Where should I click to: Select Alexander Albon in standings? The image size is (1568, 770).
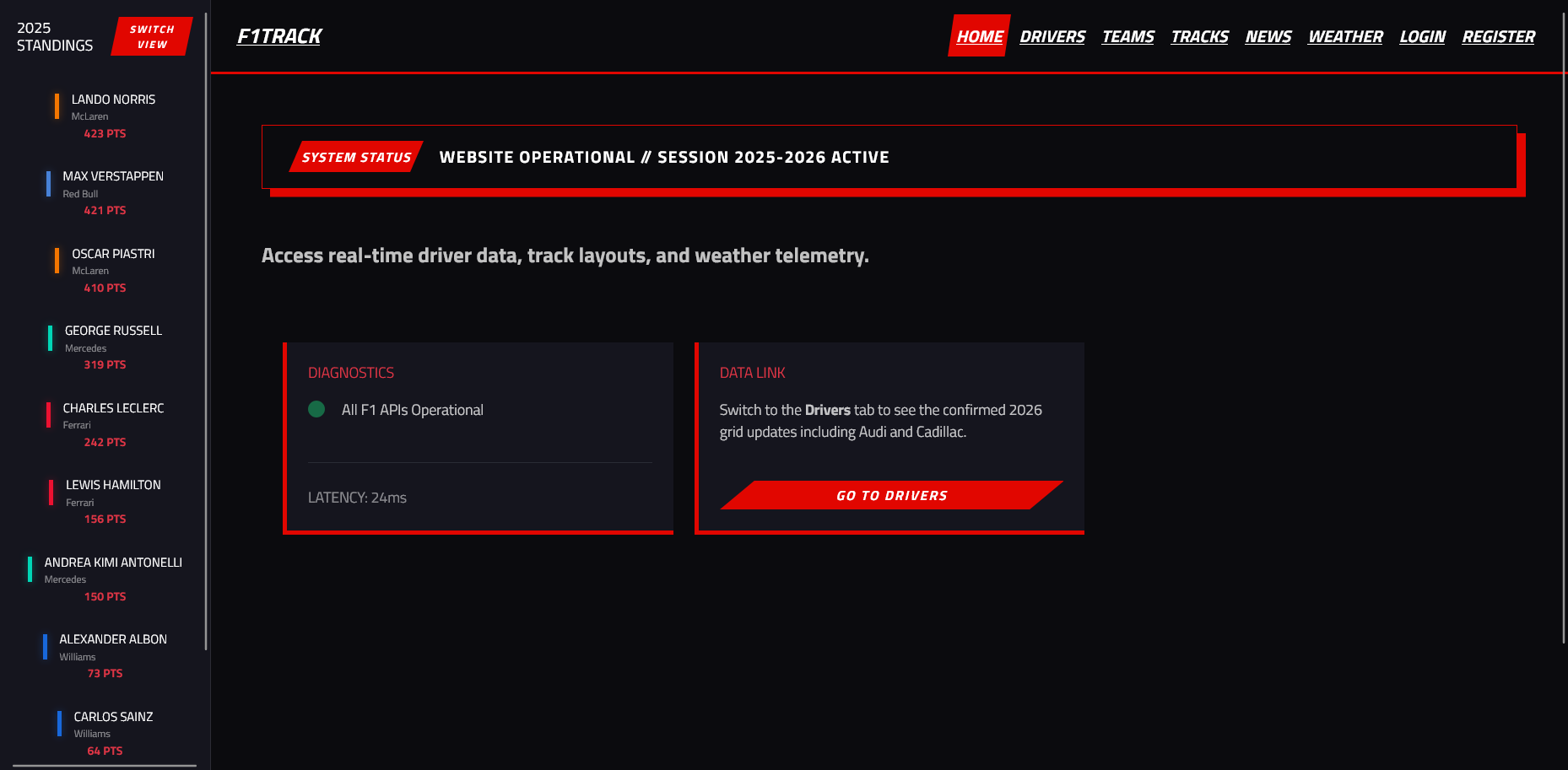tap(113, 639)
